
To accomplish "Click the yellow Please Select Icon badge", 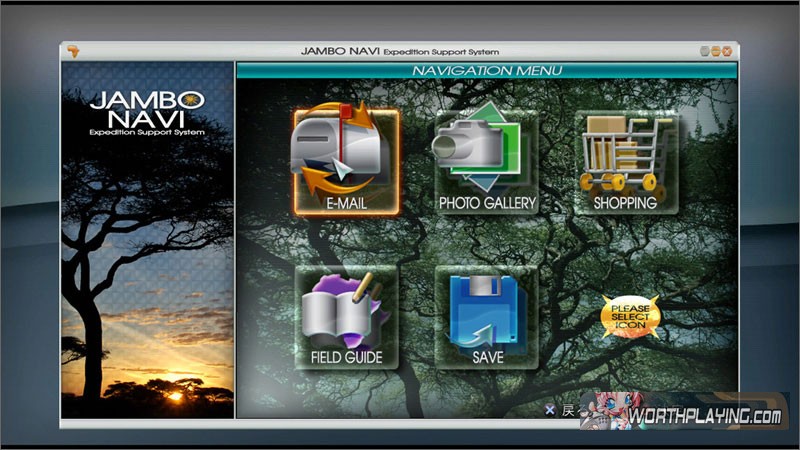I will [631, 316].
